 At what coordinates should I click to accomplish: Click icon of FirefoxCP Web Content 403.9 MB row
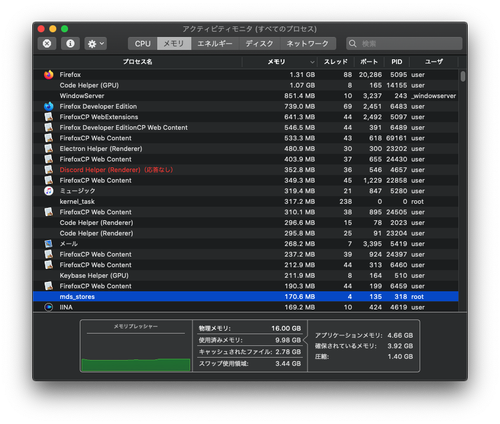49,159
